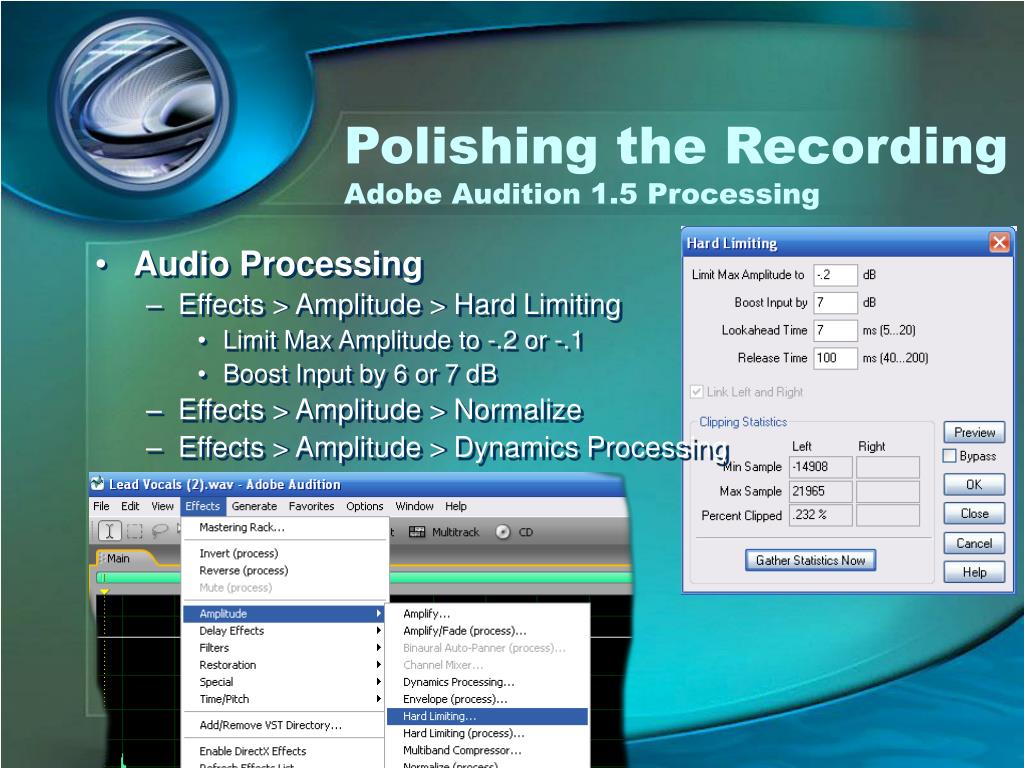Viewport: 1024px width, 768px height.
Task: Click the Limit Max Amplitude field
Action: (x=835, y=275)
